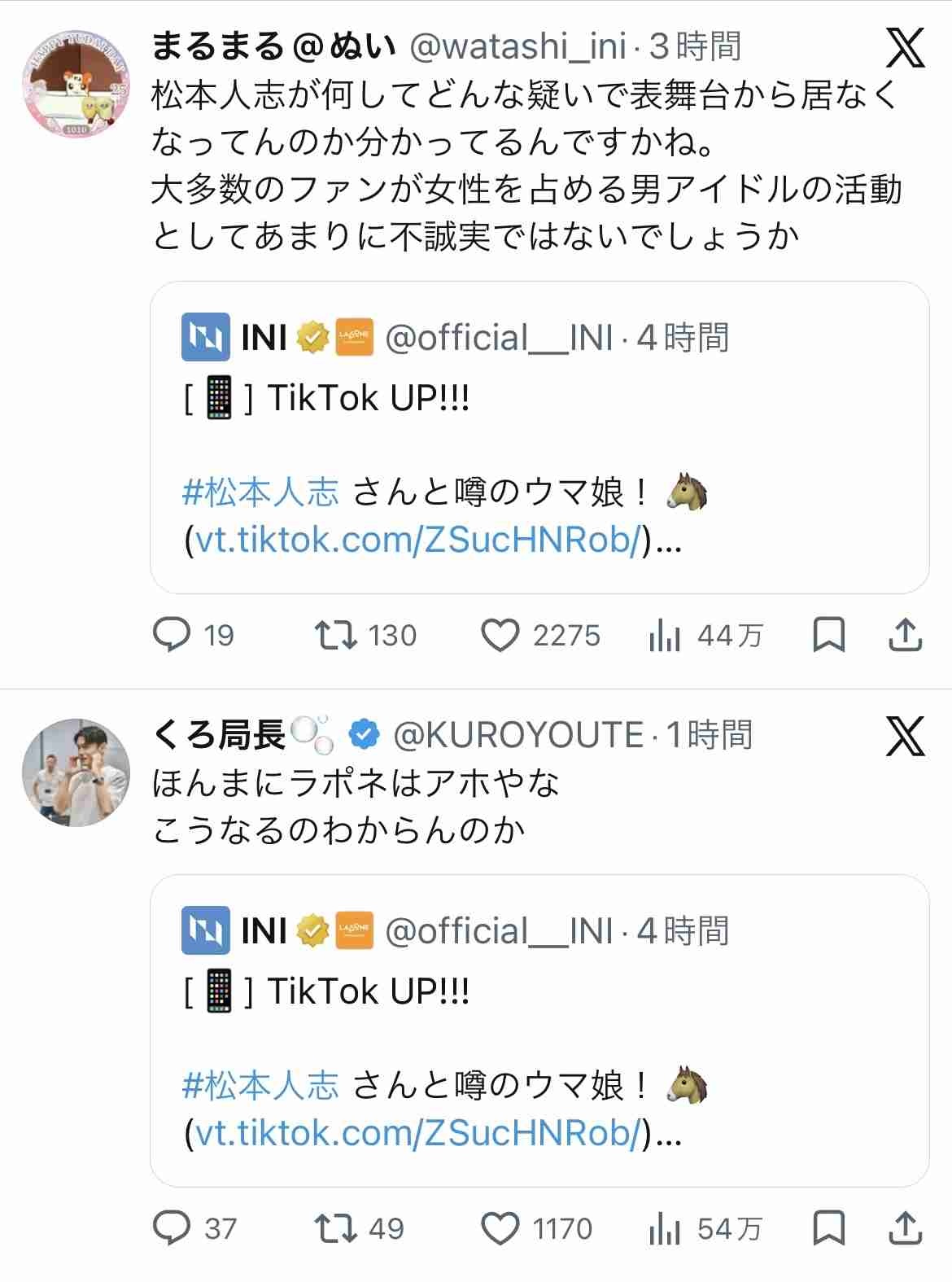View analytics showing 54万 views

click(665, 1227)
